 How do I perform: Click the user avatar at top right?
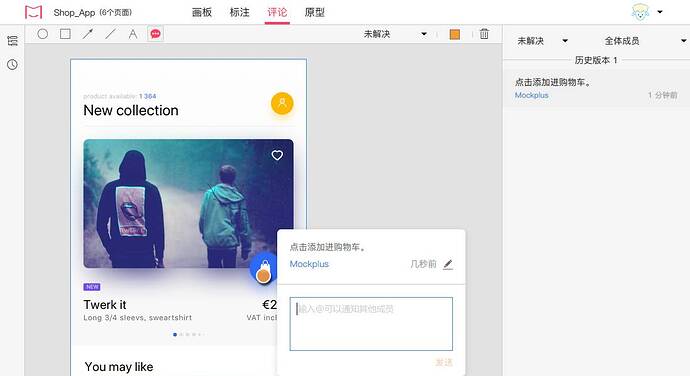640,12
